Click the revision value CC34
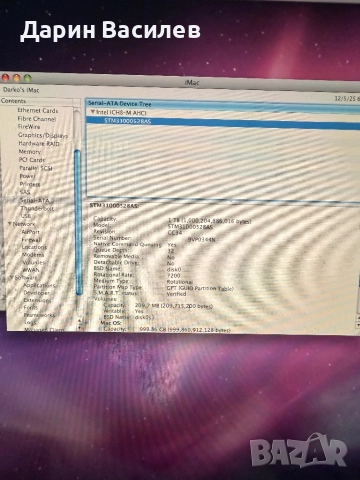 [175, 233]
